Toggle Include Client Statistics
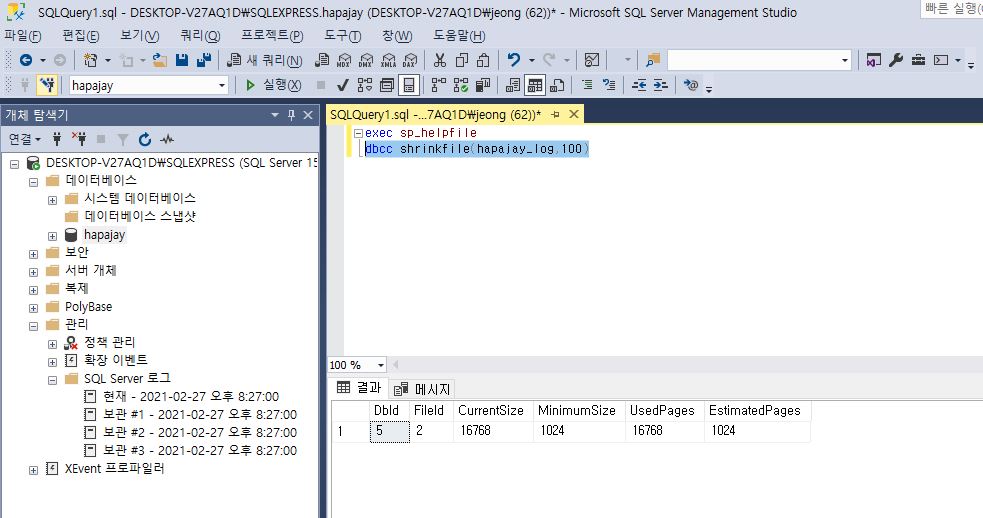983x518 pixels. (483, 85)
